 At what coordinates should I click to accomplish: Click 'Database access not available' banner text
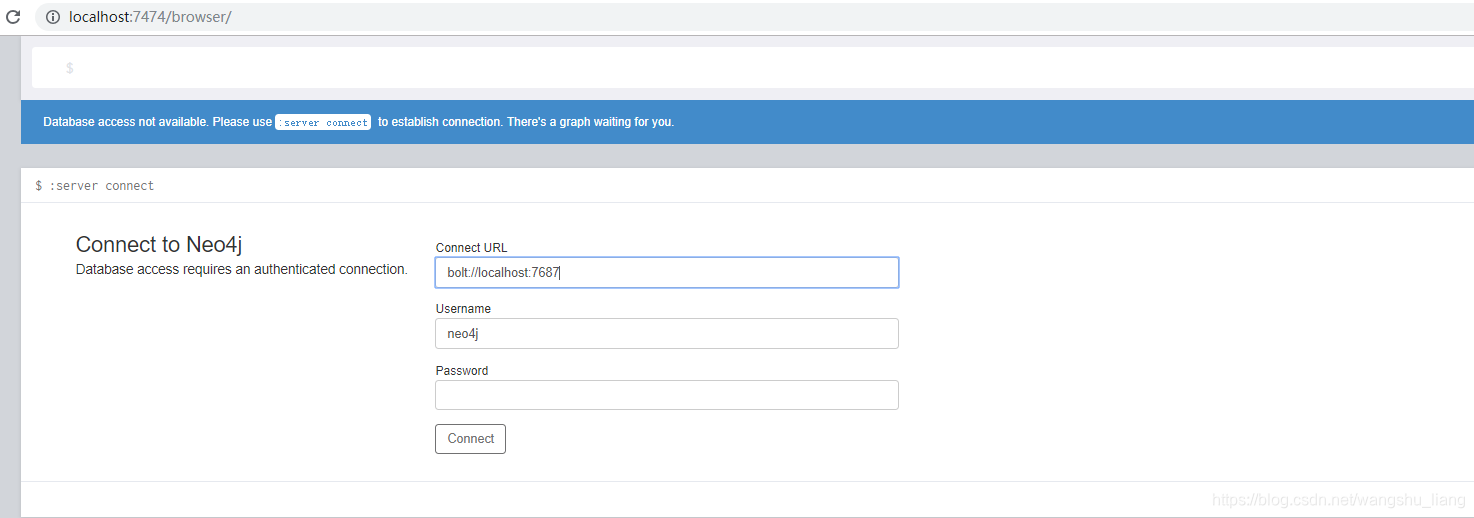pyautogui.click(x=125, y=122)
